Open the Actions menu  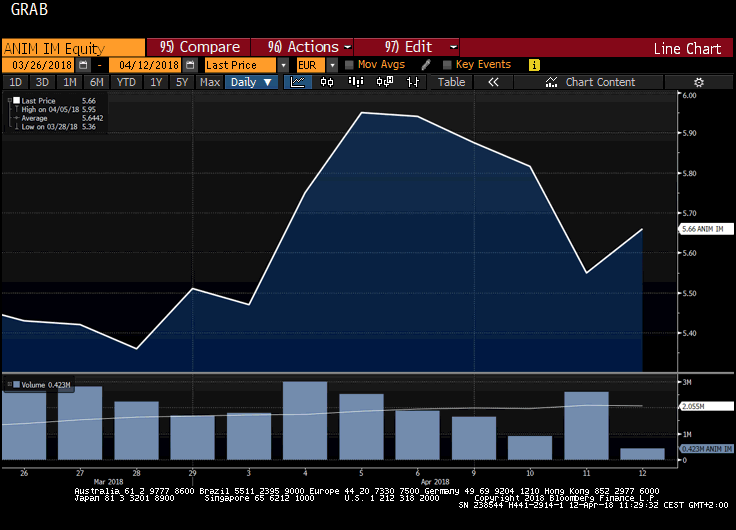tap(309, 47)
